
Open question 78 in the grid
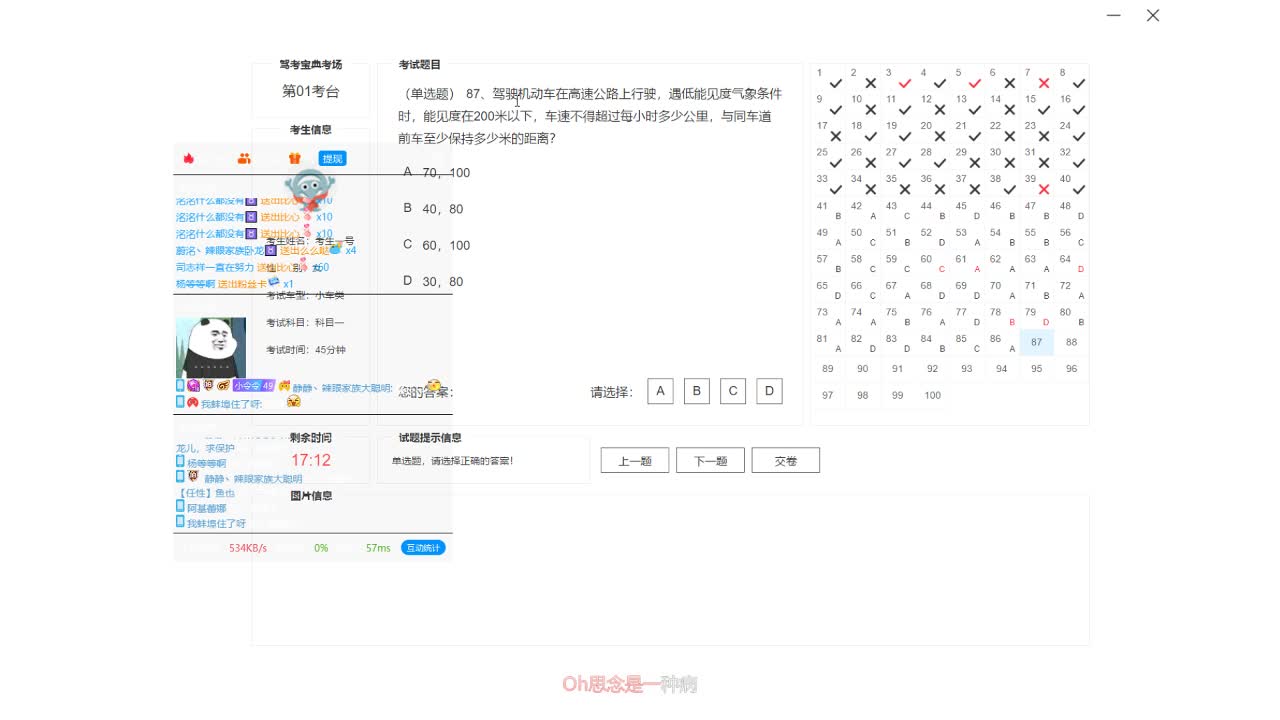coord(1001,317)
